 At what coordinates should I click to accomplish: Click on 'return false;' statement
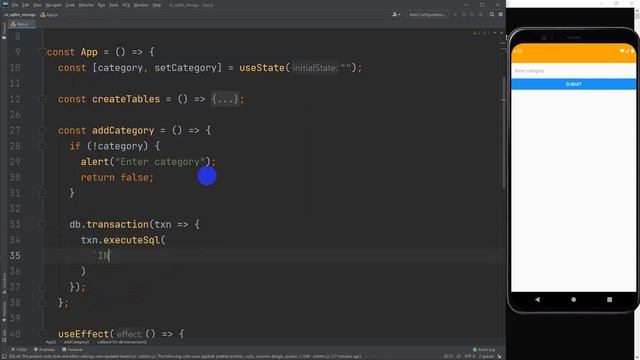[117, 177]
